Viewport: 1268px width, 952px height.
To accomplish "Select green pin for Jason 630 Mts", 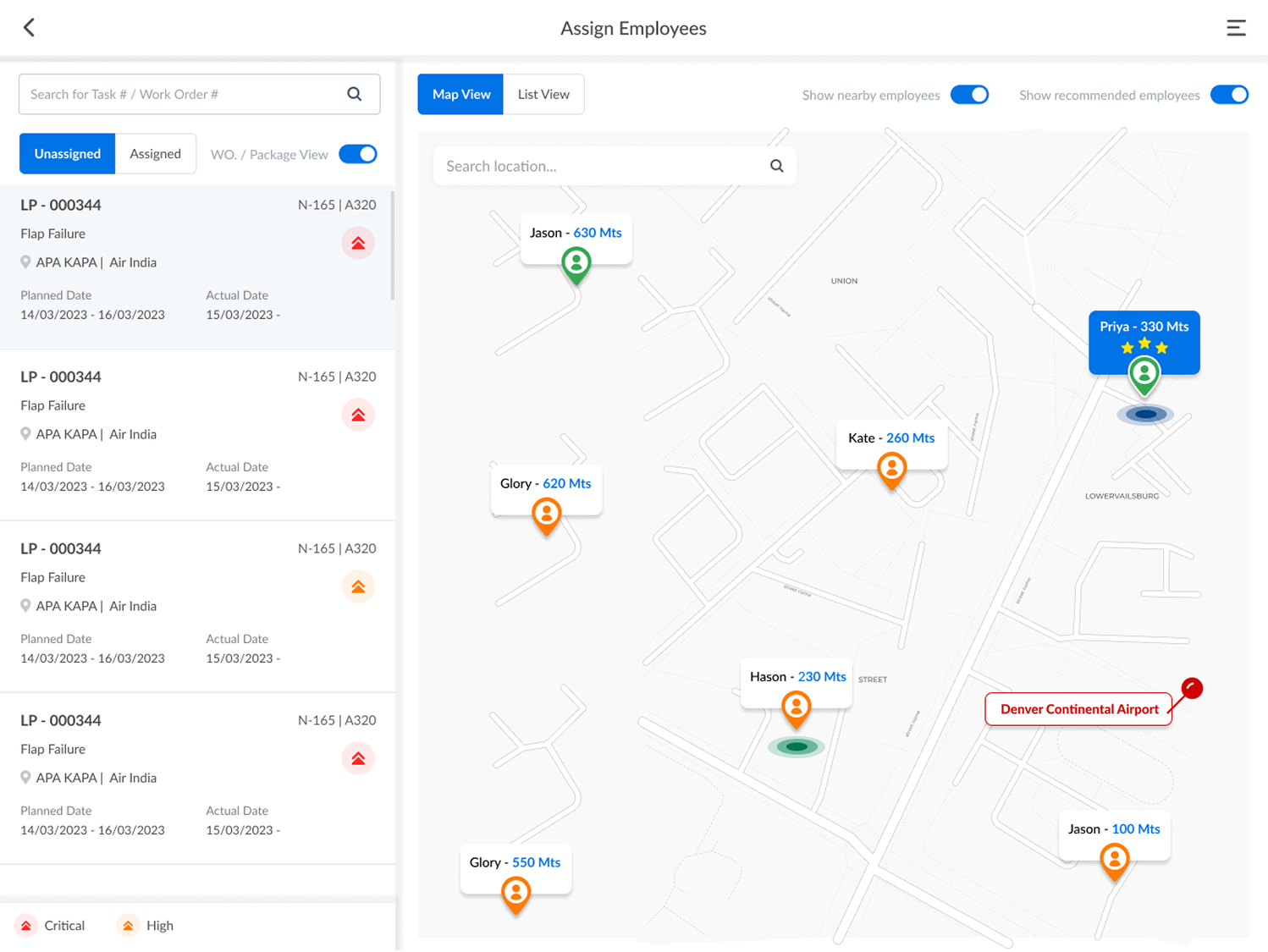I will tap(576, 263).
